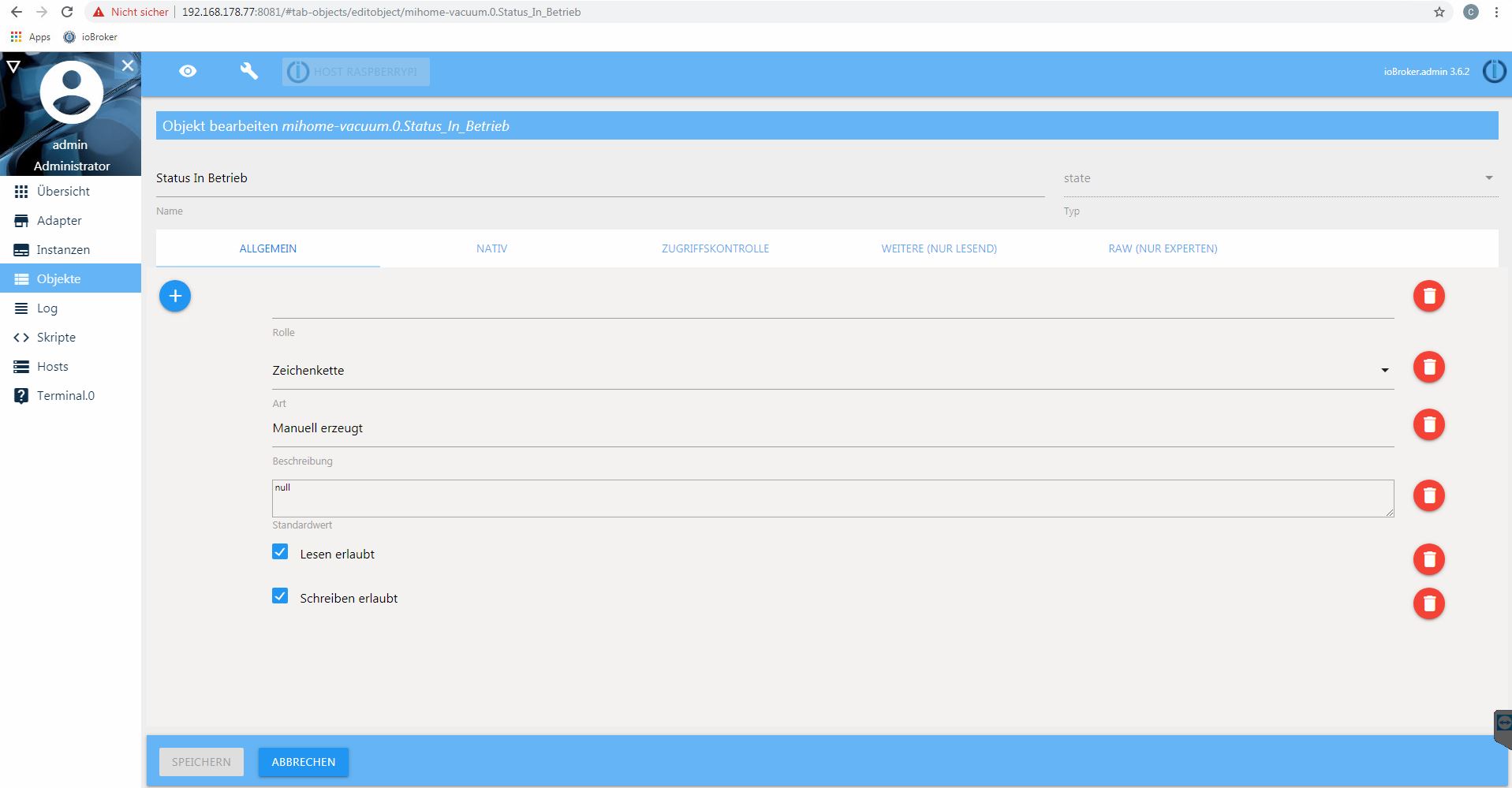
Task: Switch to WEITERE (NUR LESEND) tab
Action: point(939,248)
